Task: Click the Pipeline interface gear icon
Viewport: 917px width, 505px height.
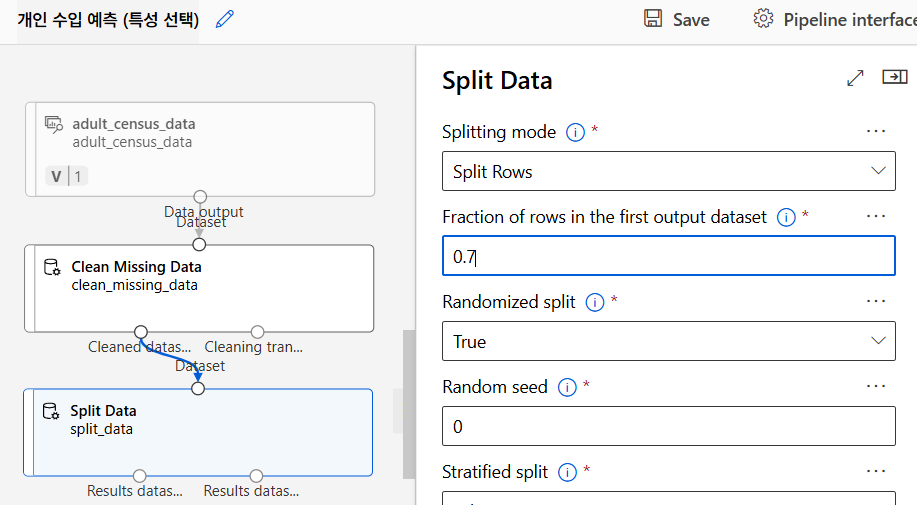Action: 764,19
